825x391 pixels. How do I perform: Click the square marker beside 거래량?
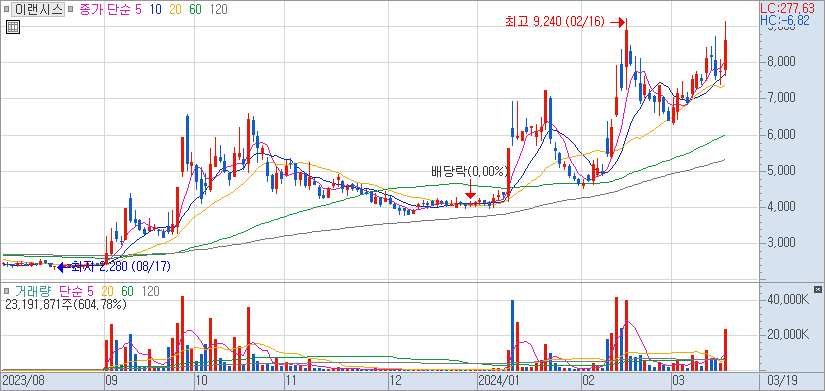tap(7, 291)
